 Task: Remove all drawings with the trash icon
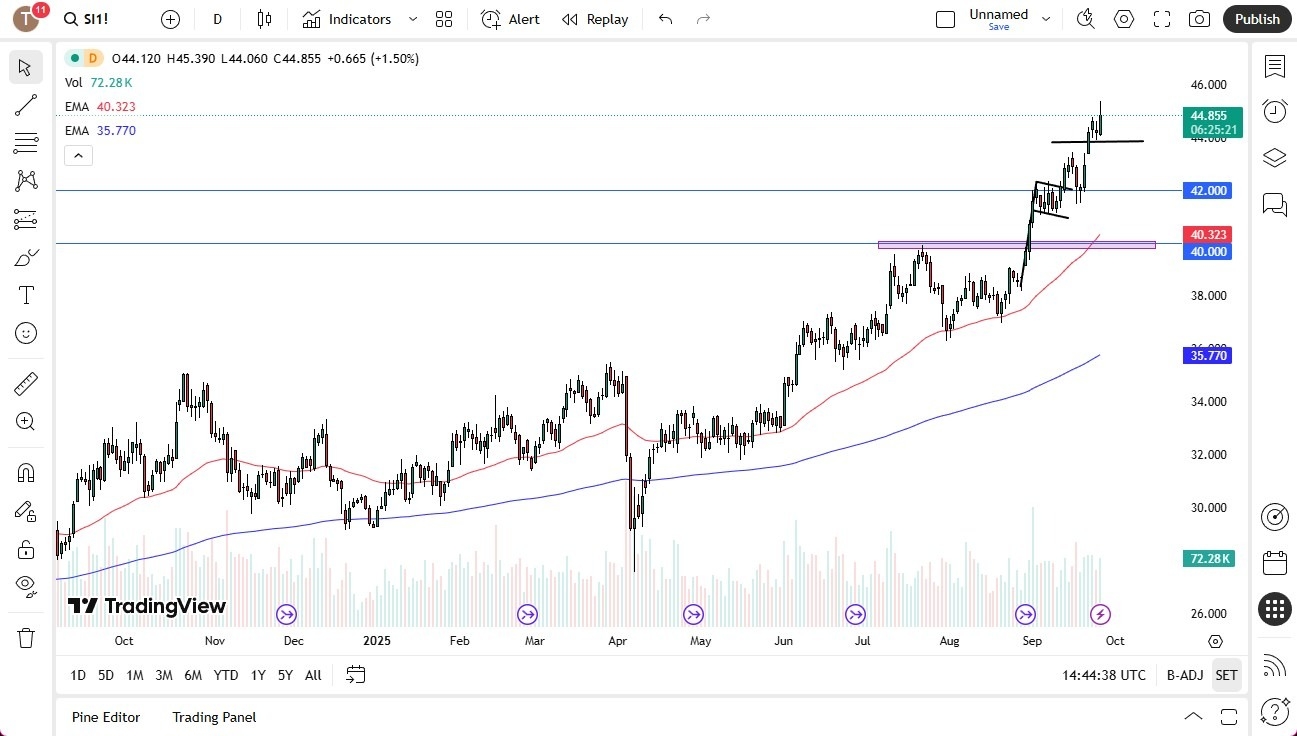tap(26, 637)
